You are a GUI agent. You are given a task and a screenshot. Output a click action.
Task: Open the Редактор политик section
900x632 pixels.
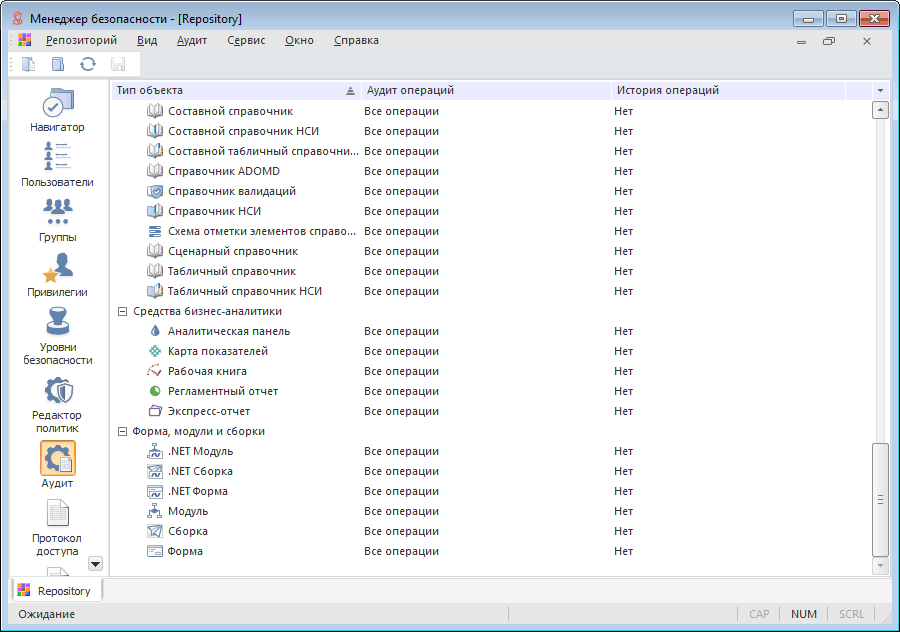[57, 403]
